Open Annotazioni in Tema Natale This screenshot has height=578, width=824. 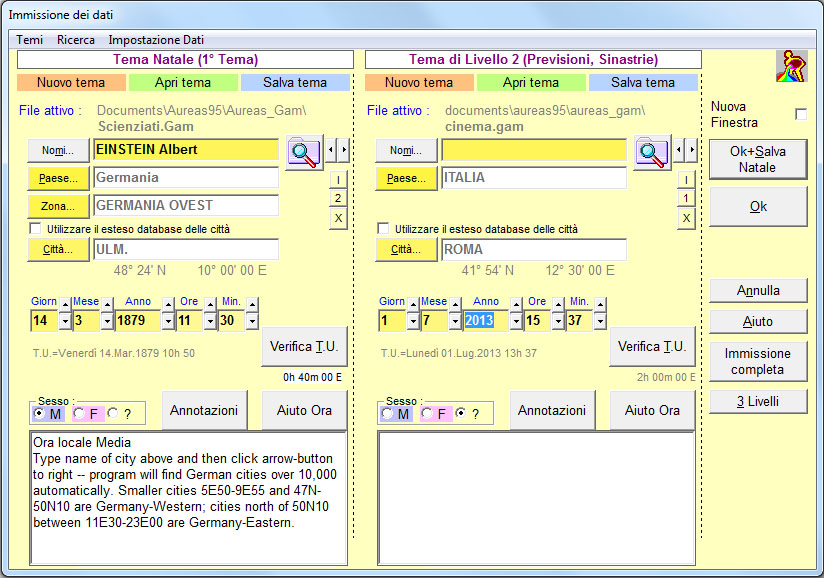click(204, 410)
